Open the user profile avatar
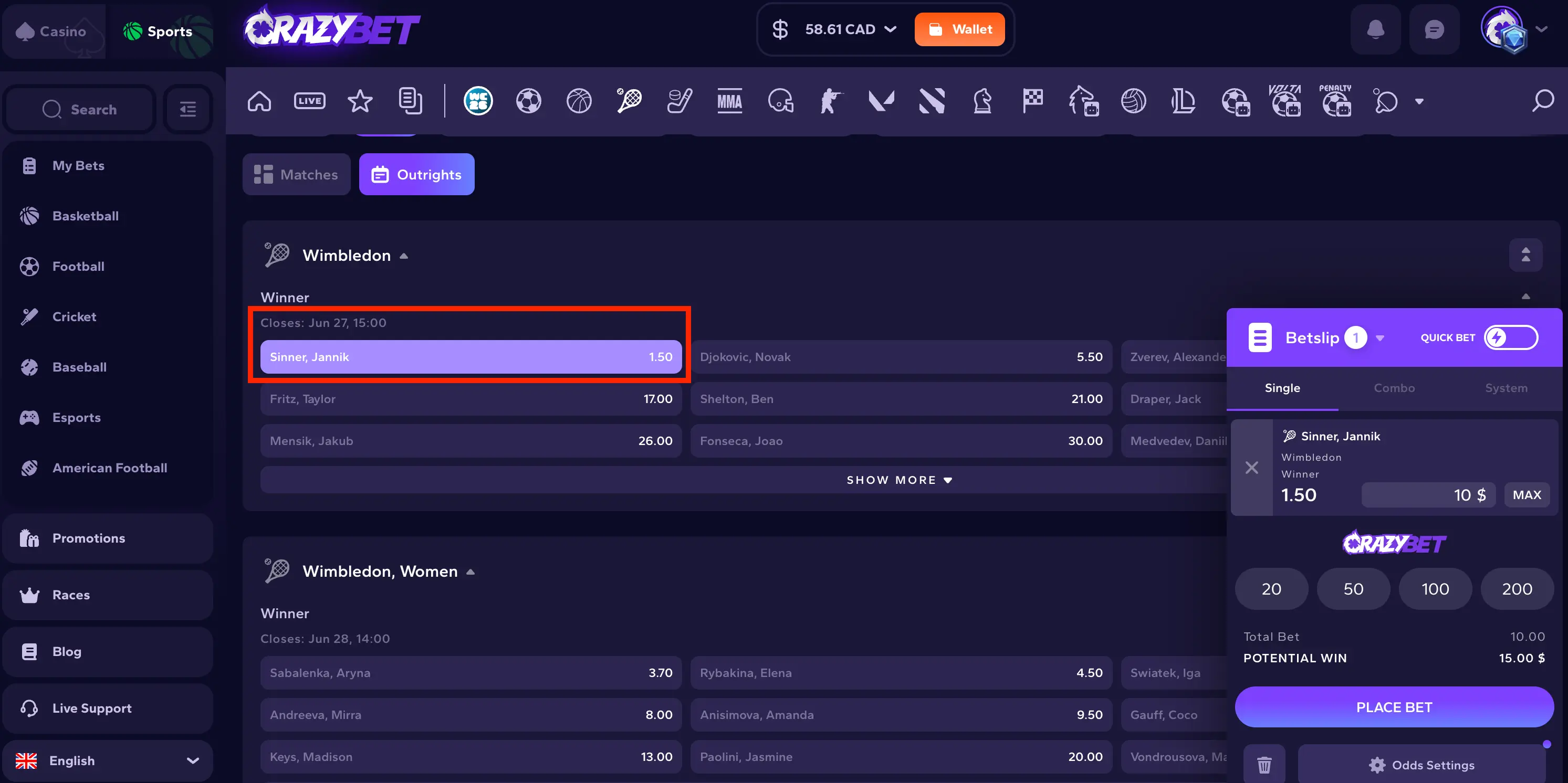The width and height of the screenshot is (1568, 783). [1503, 29]
